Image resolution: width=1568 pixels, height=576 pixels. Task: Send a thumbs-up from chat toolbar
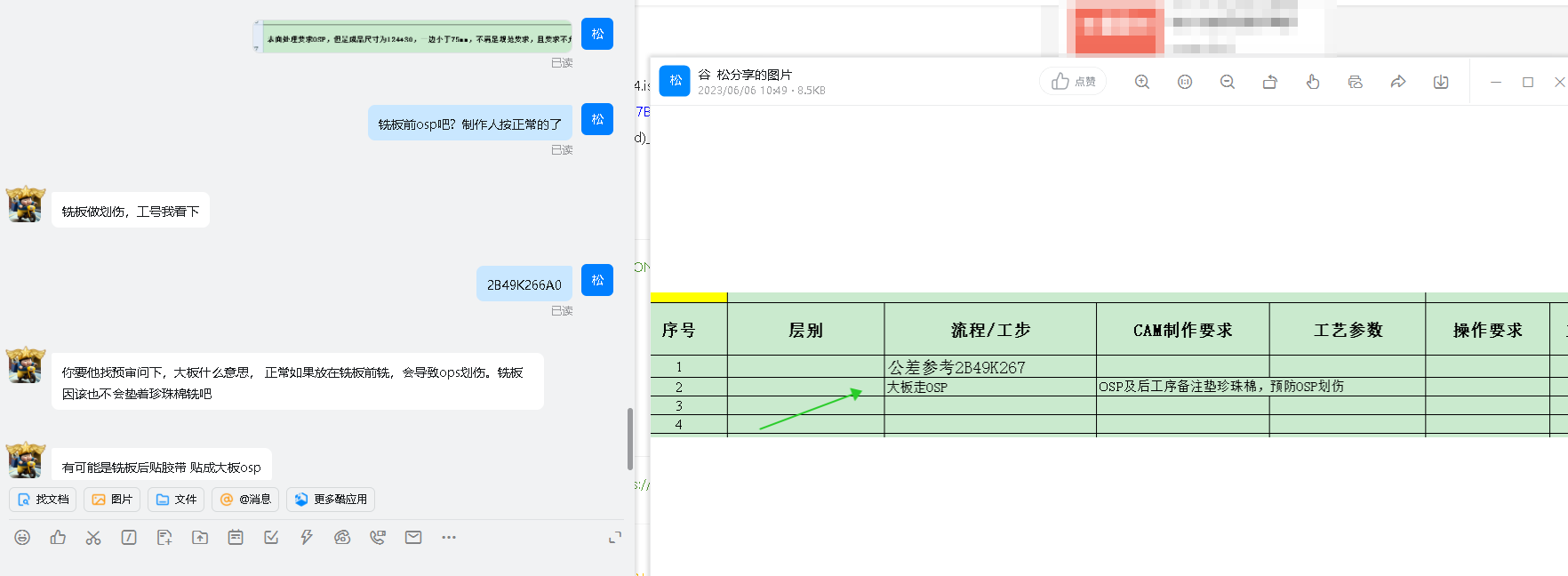tap(58, 537)
